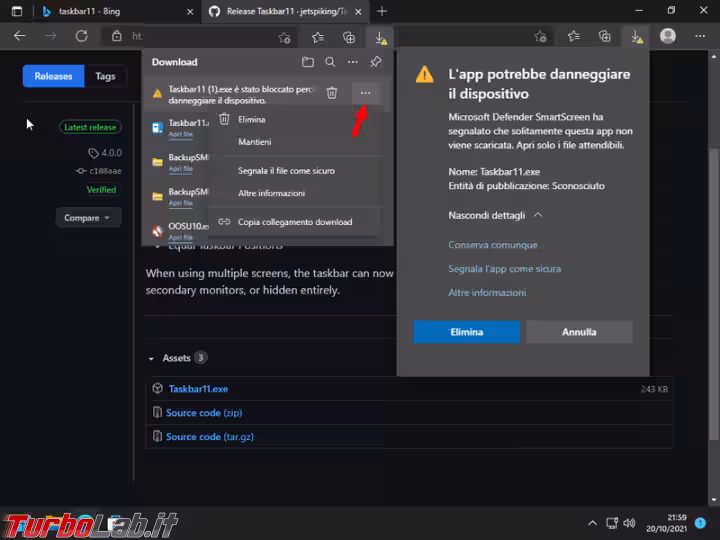Select the Releases tab on GitHub
The width and height of the screenshot is (720, 540).
[x=53, y=76]
